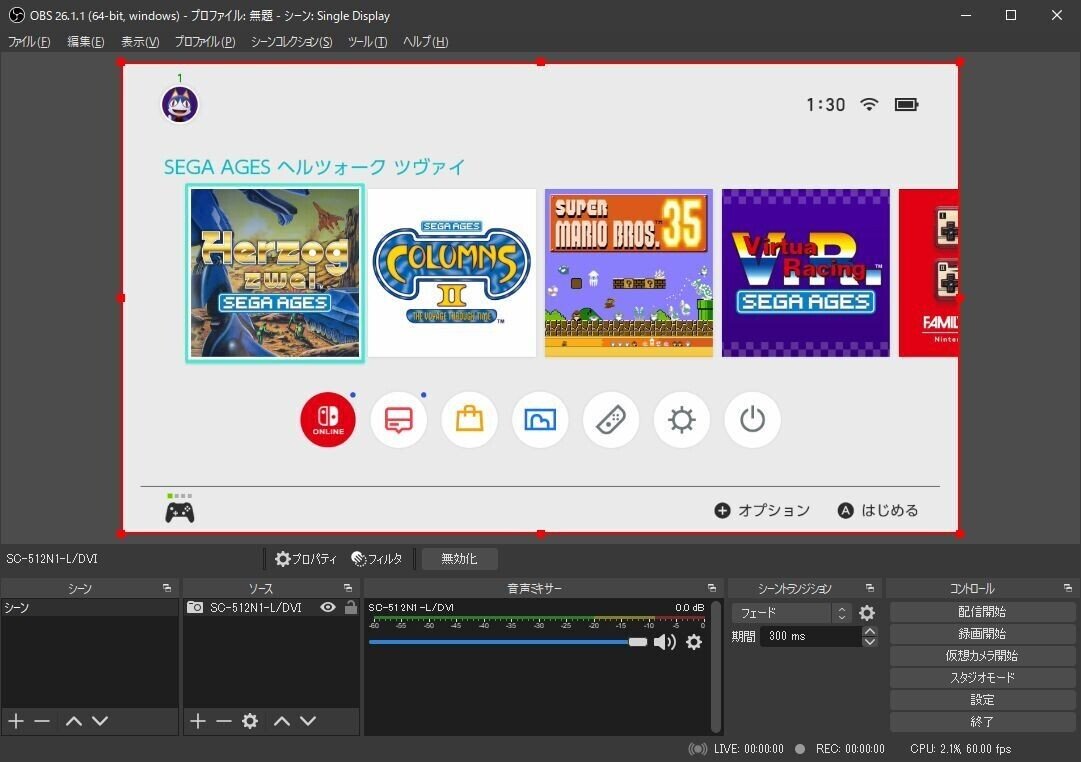Screen dimensions: 1081x762
Task: Select the Virtua Racing game tile
Action: (x=806, y=273)
